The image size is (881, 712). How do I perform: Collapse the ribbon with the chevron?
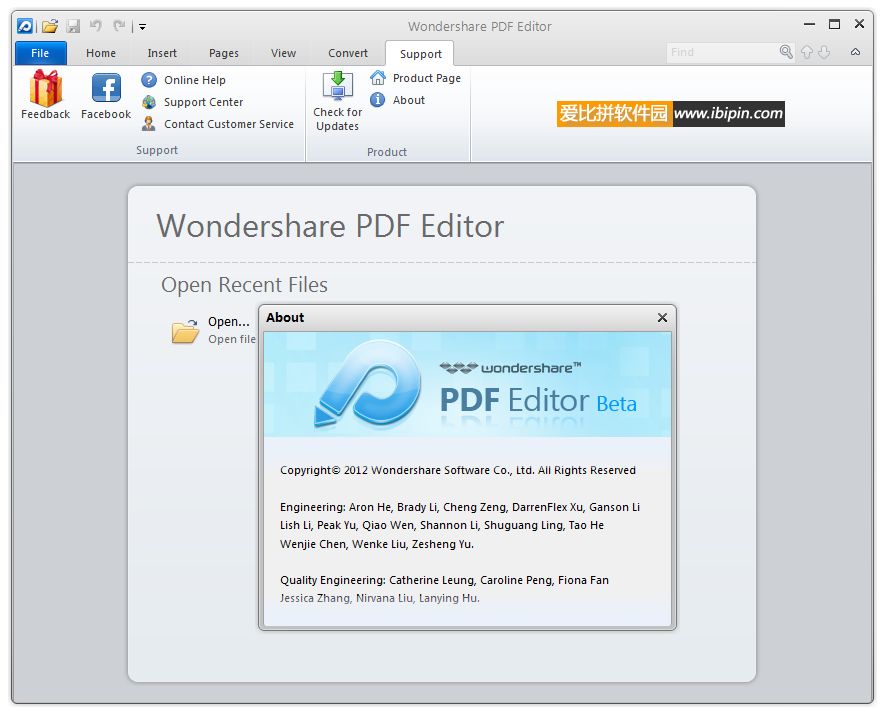[855, 52]
